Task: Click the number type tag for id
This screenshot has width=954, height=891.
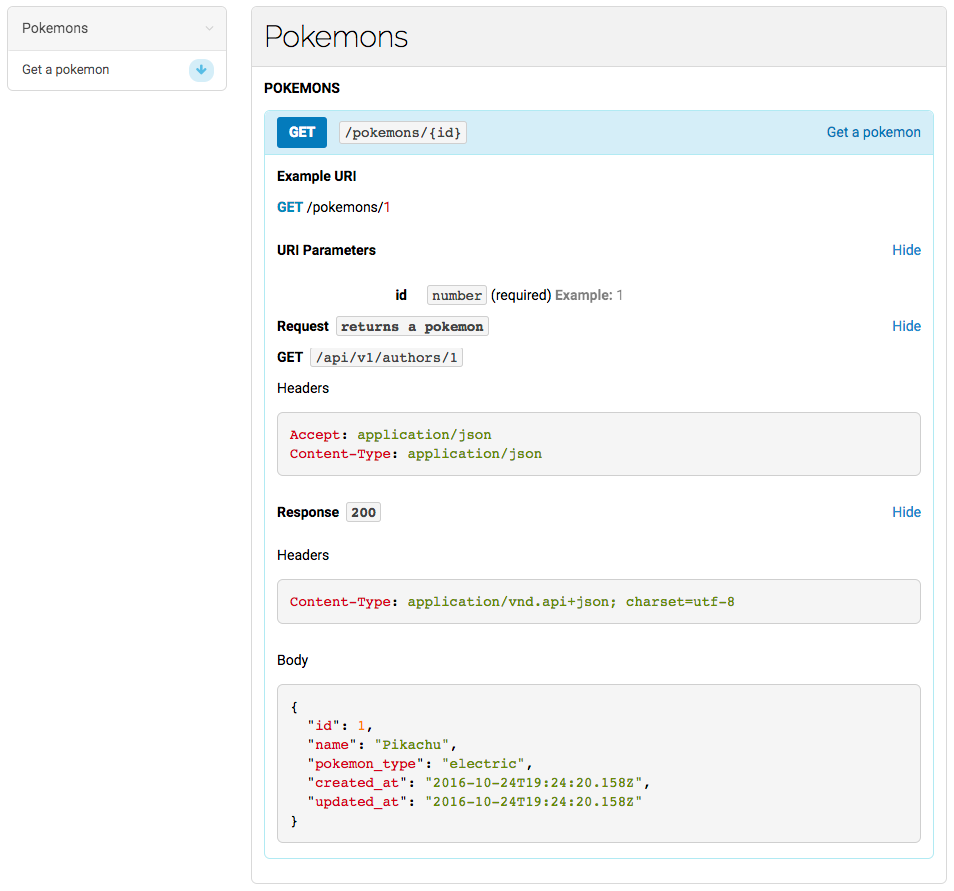Action: (457, 295)
